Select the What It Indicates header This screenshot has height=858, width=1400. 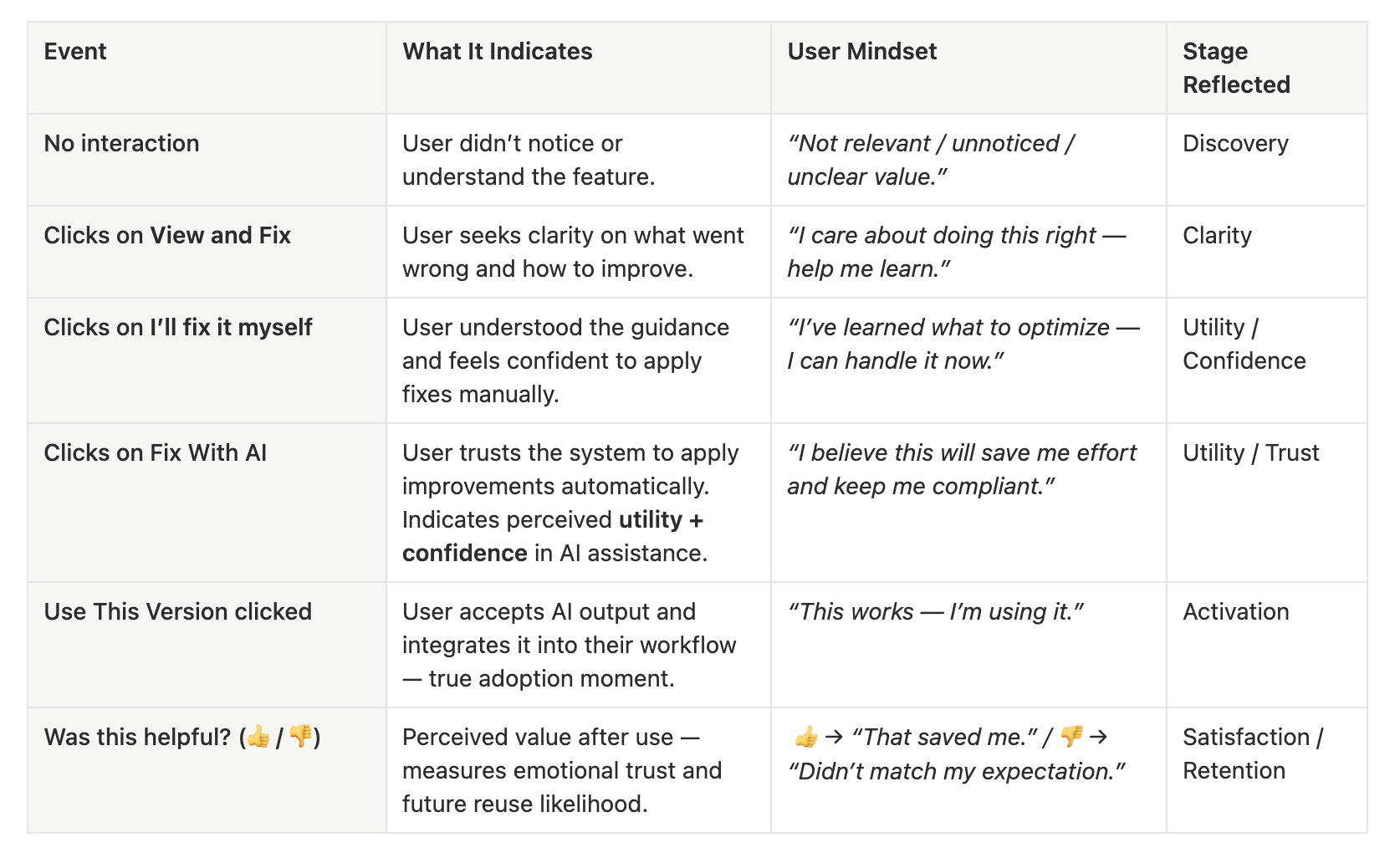coord(579,68)
